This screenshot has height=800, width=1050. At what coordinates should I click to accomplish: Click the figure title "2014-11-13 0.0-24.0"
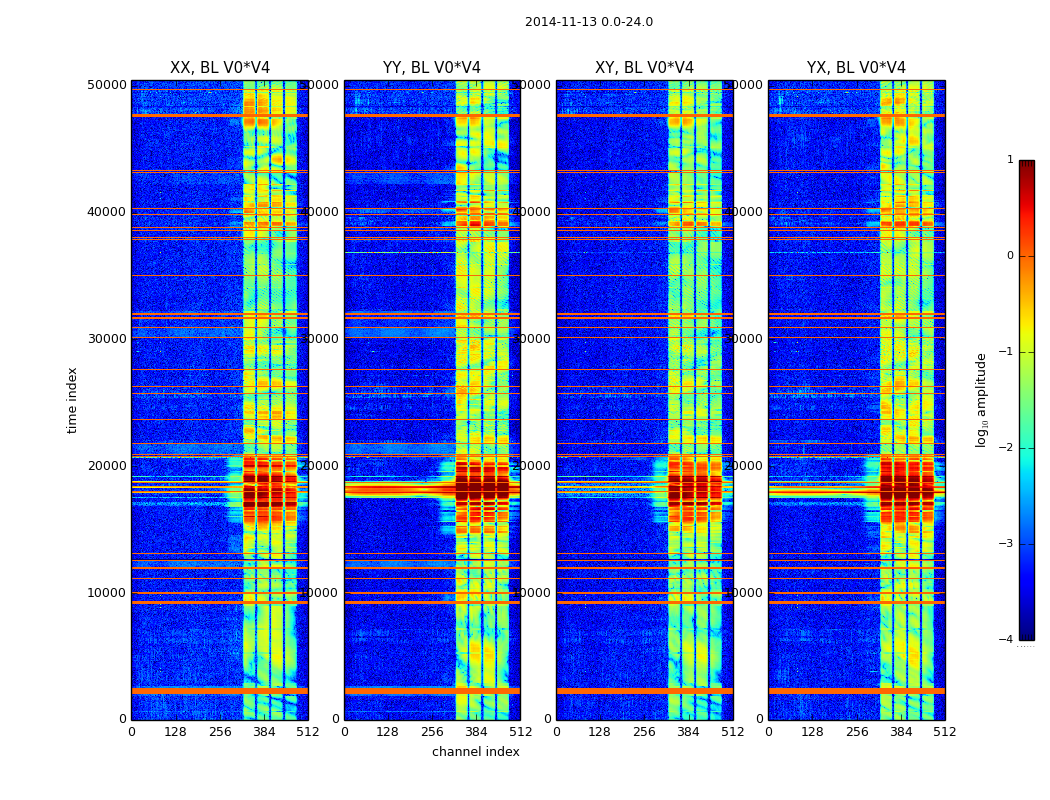588,22
